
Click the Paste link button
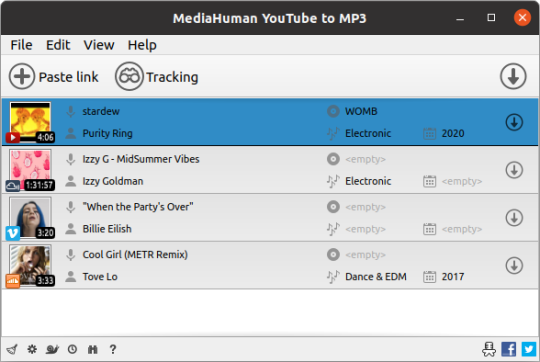coord(54,76)
